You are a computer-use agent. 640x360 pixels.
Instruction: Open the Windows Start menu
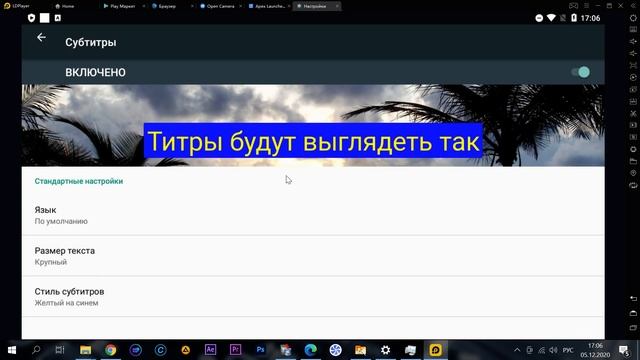tap(11, 350)
